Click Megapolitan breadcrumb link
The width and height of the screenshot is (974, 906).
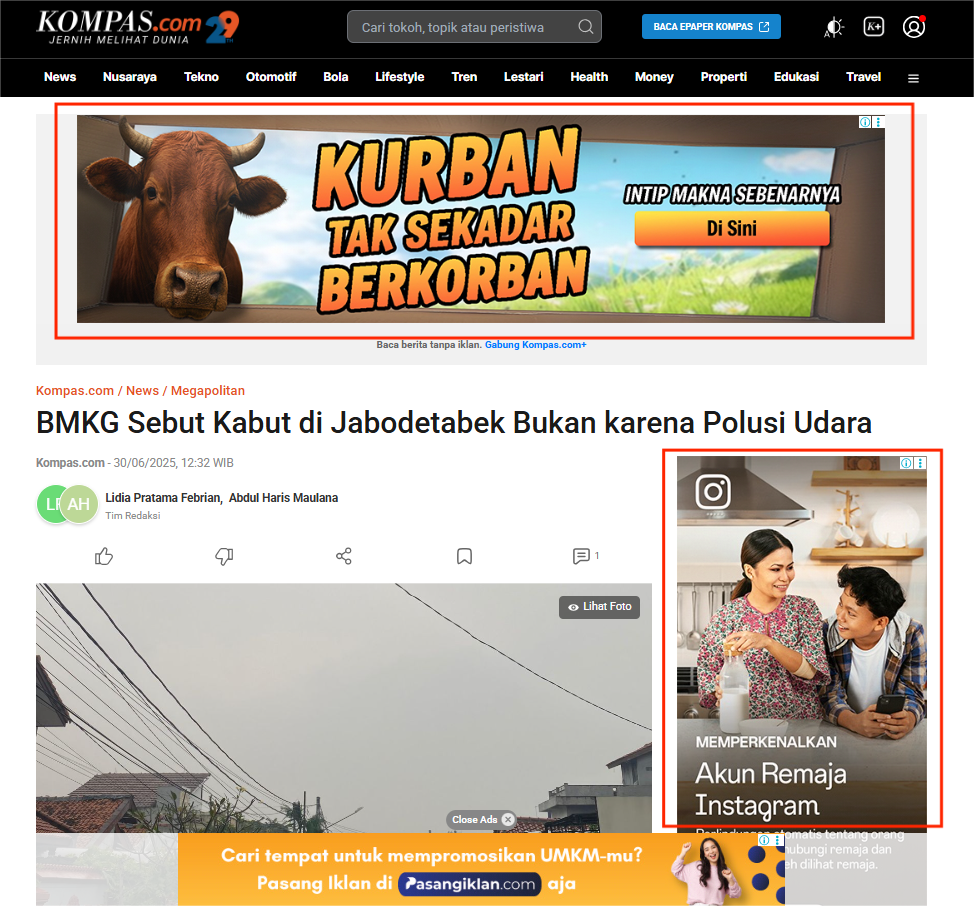coord(207,391)
